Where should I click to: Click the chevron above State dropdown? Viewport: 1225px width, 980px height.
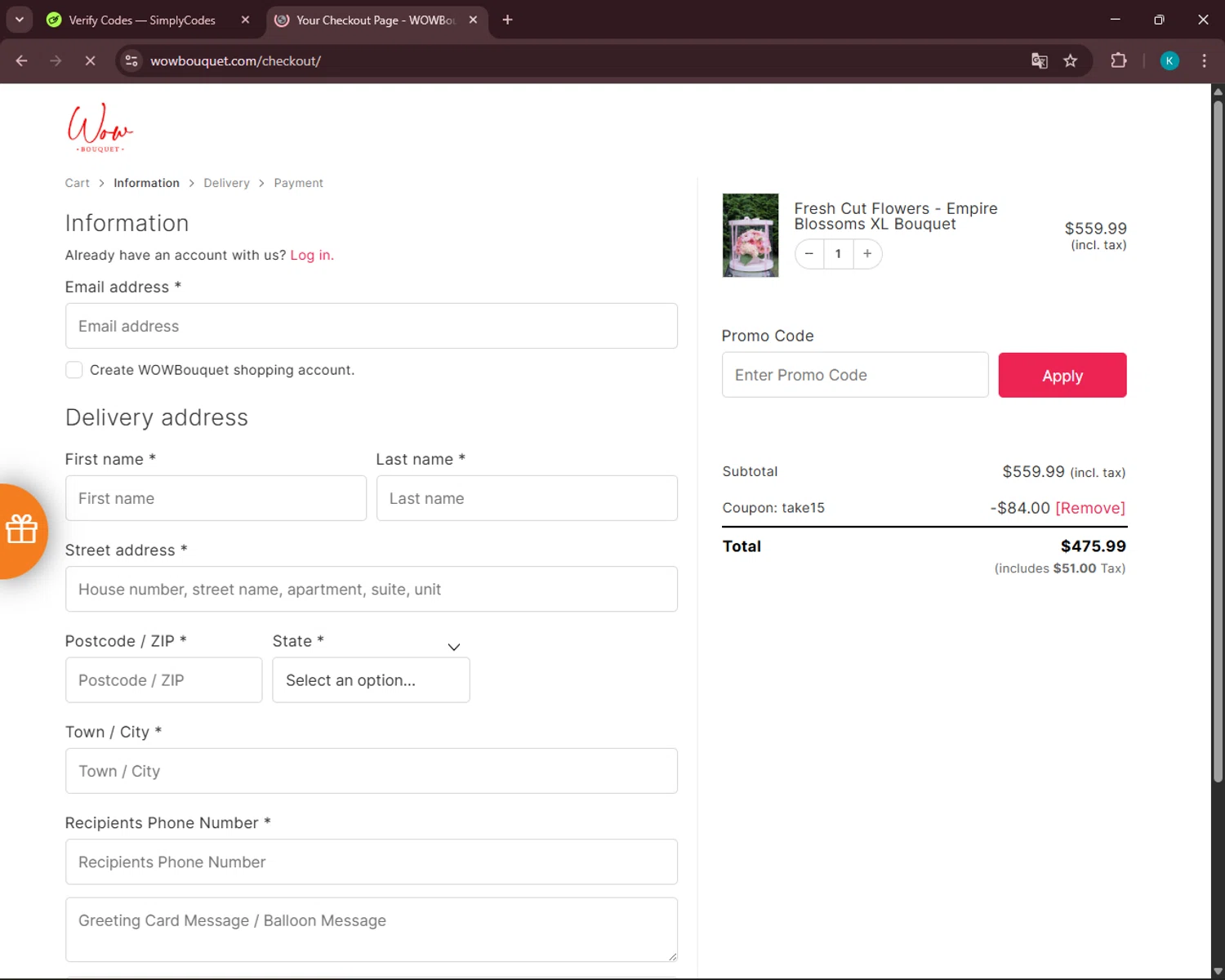(454, 647)
